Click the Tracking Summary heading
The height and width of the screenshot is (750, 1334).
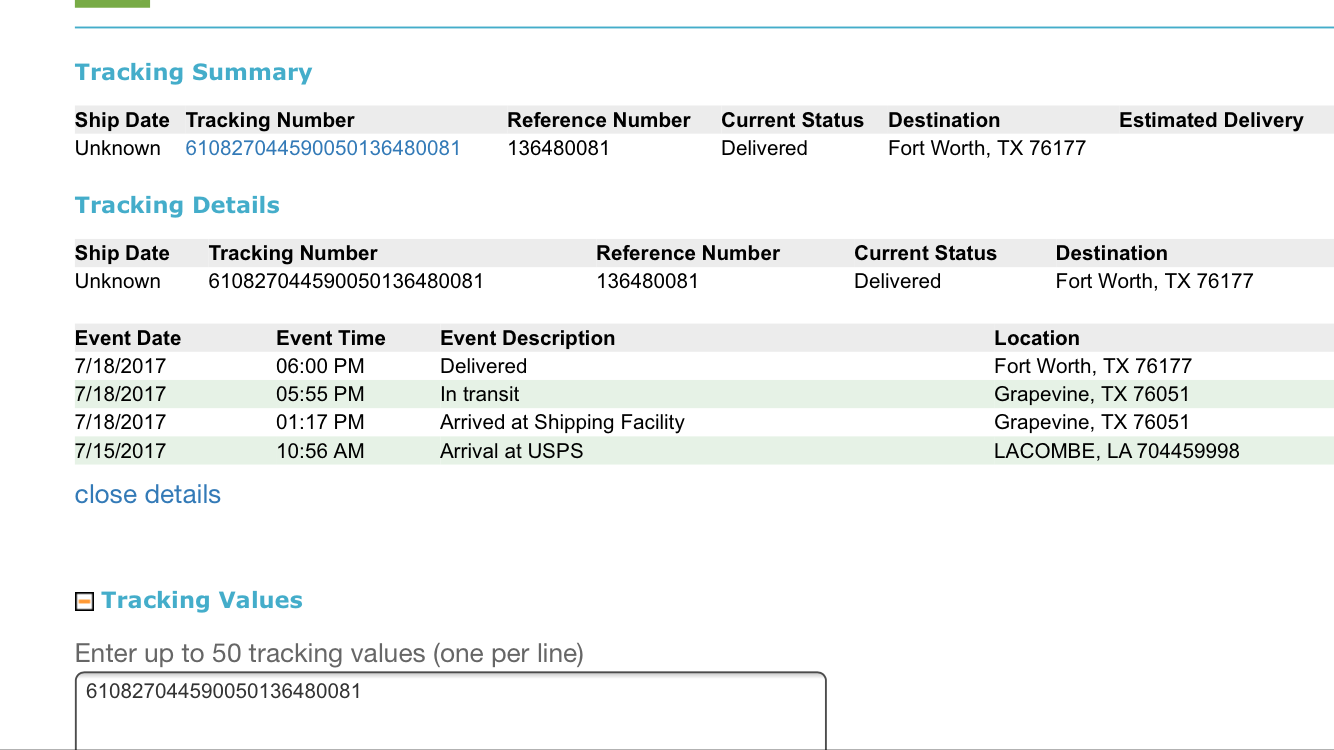pyautogui.click(x=193, y=72)
